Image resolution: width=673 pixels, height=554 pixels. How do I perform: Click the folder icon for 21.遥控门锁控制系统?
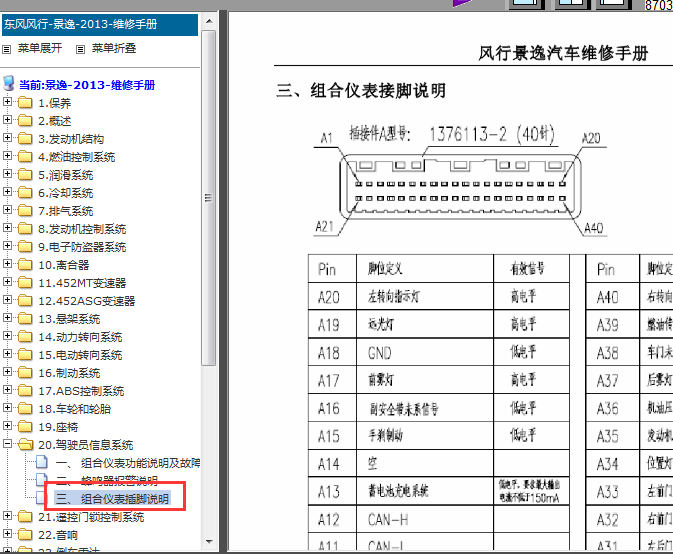(25, 517)
